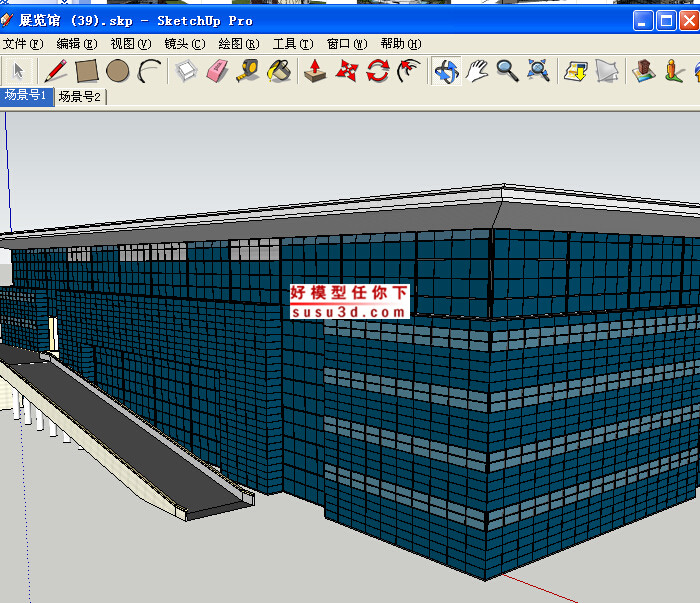Click the SketchUp title bar app icon
700x603 pixels.
pos(6,20)
